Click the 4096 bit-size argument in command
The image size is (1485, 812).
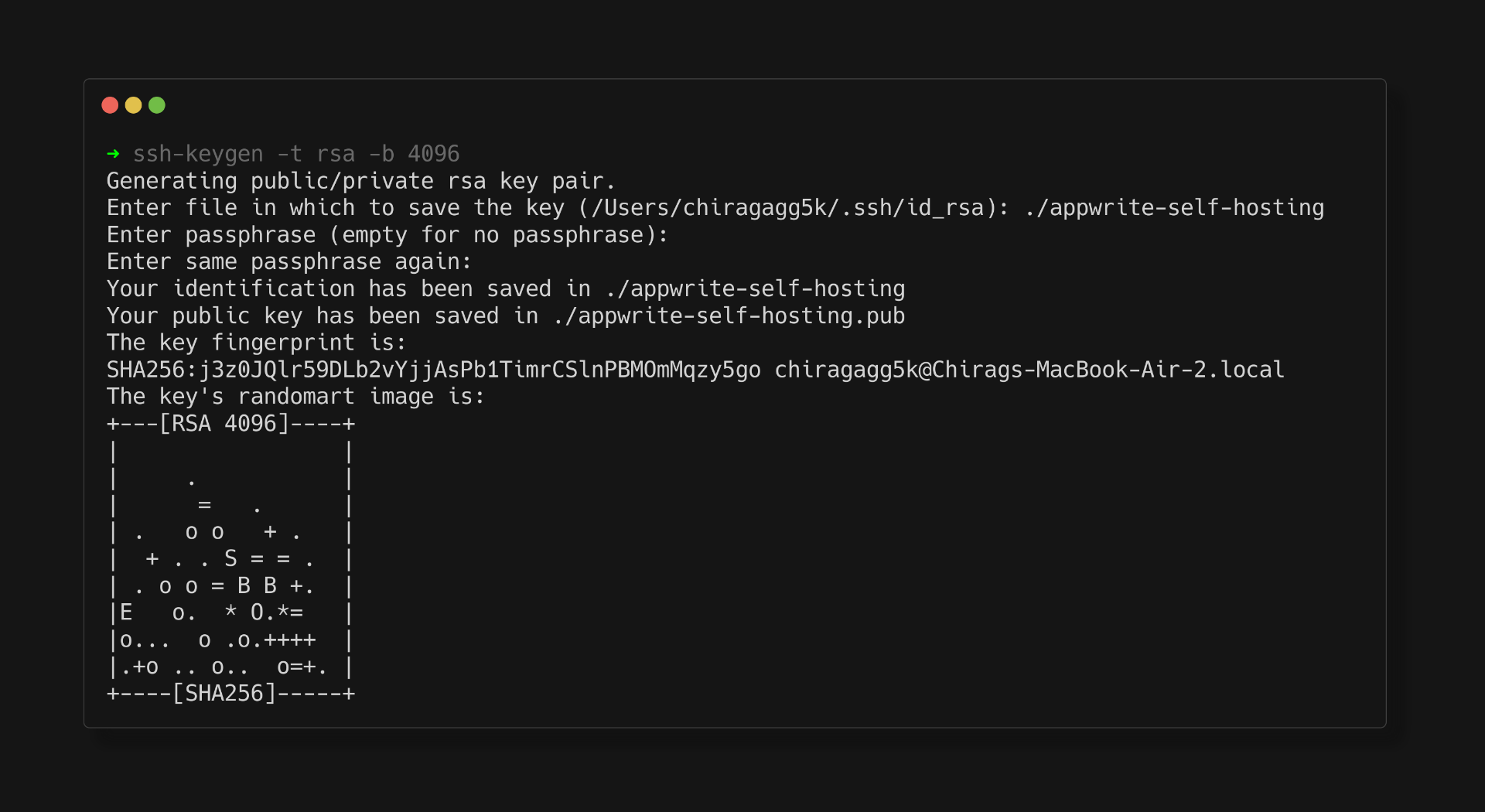433,154
